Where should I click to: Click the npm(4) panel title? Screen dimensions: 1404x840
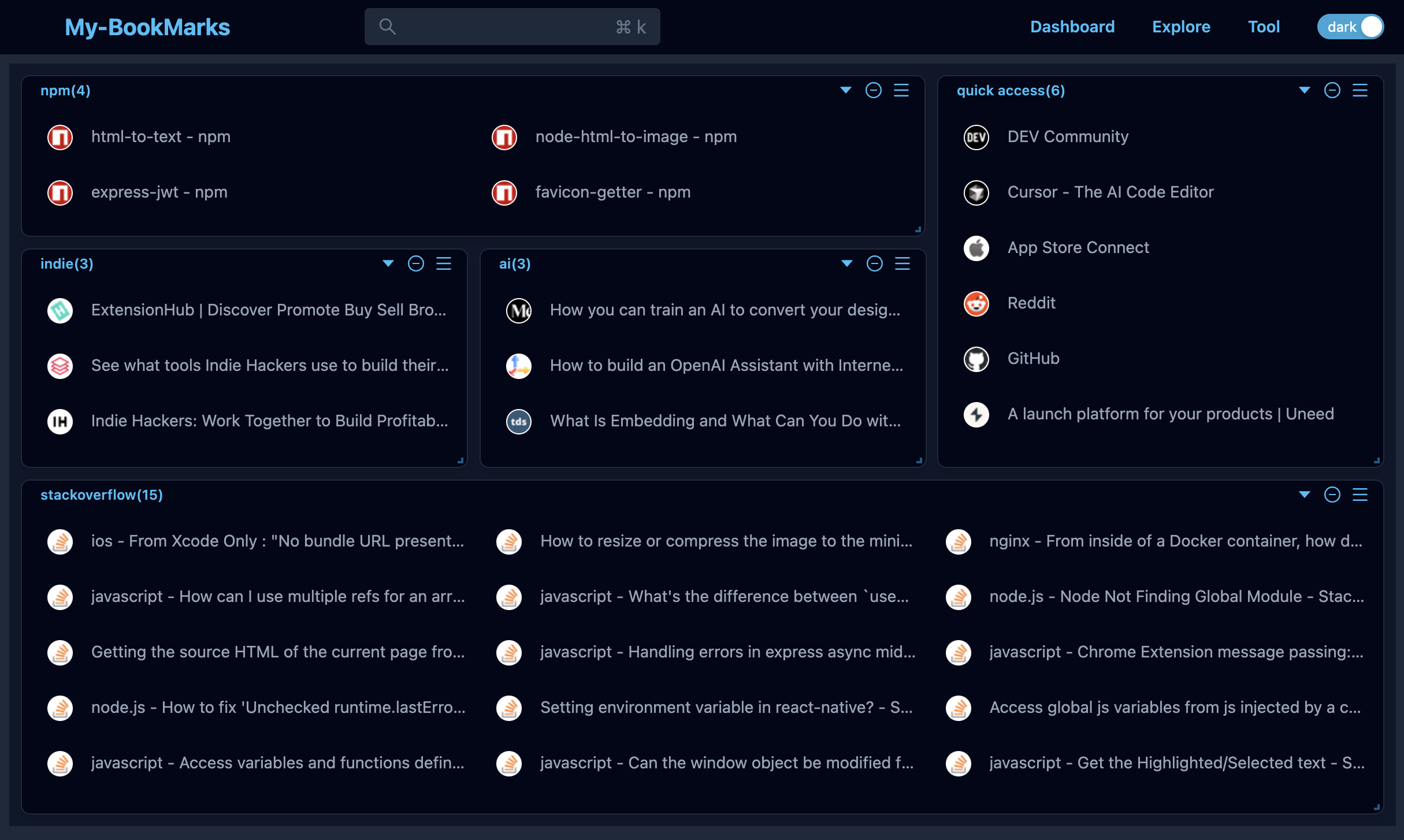pyautogui.click(x=65, y=91)
